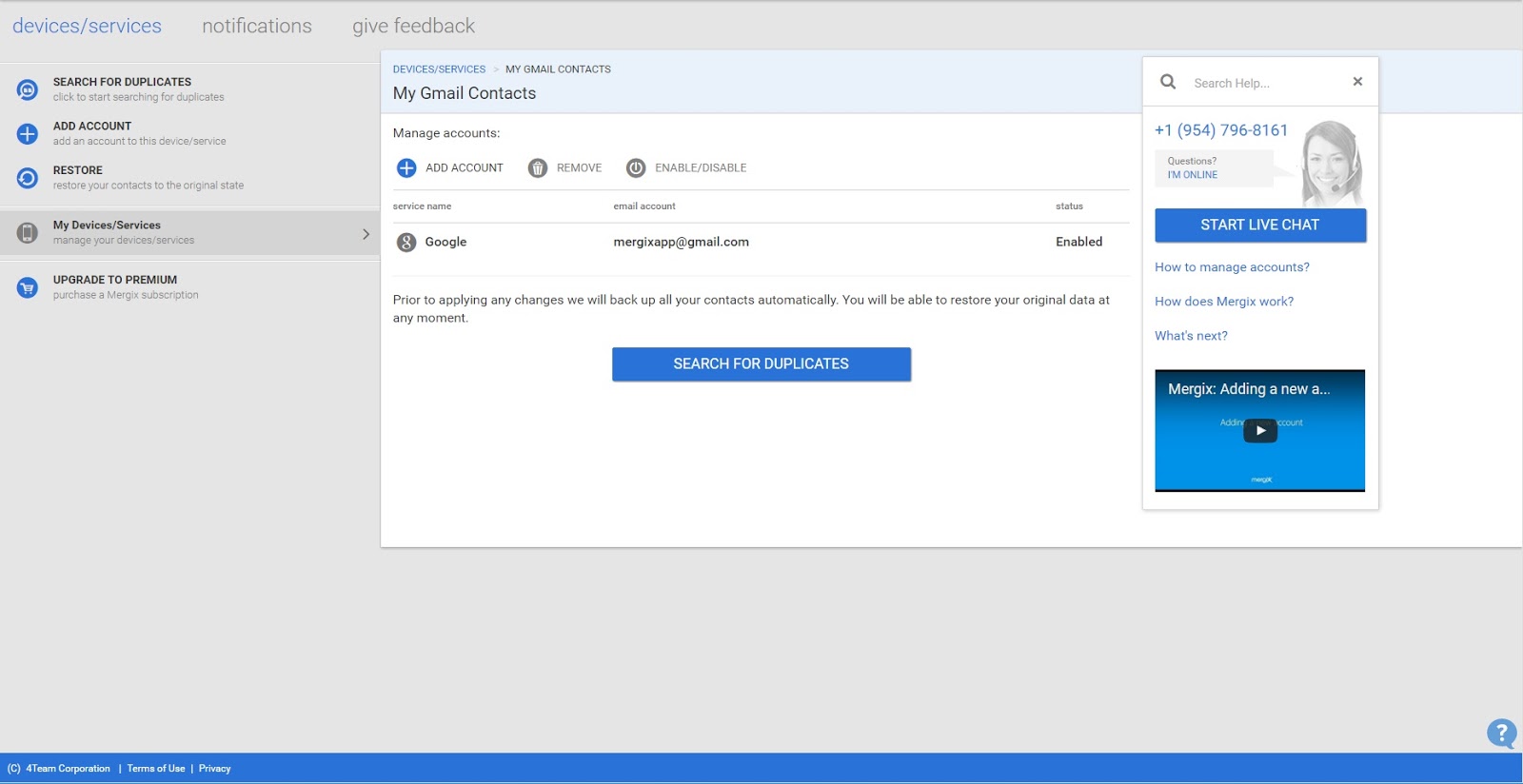
Task: Select the My Devices/Services label in sidebar
Action: coord(107,225)
